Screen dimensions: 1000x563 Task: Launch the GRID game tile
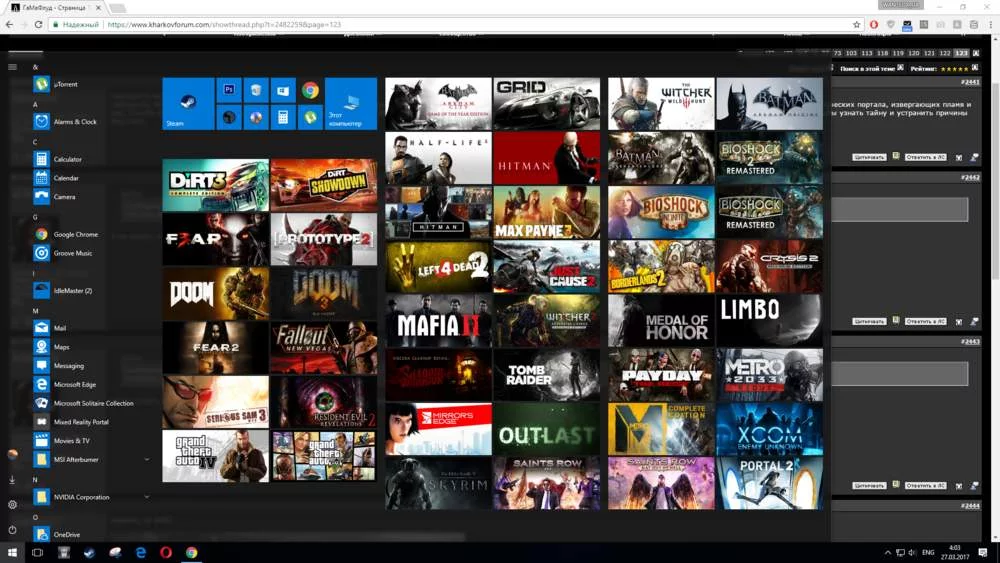(x=547, y=103)
